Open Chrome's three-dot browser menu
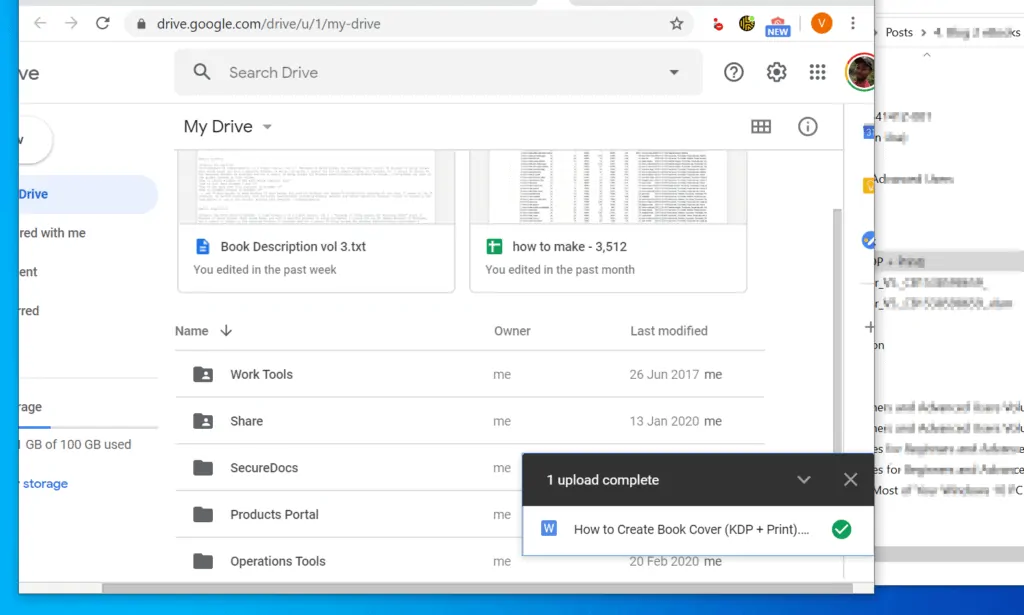The image size is (1024, 615). [x=853, y=22]
